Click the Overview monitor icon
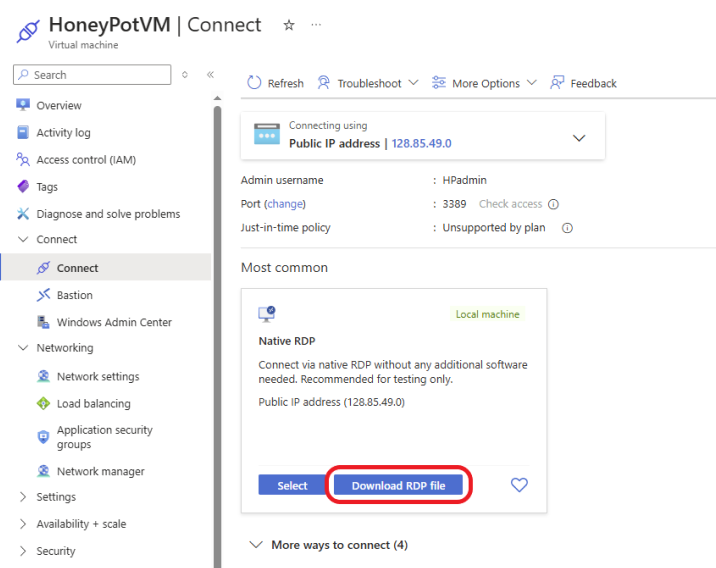 23,105
